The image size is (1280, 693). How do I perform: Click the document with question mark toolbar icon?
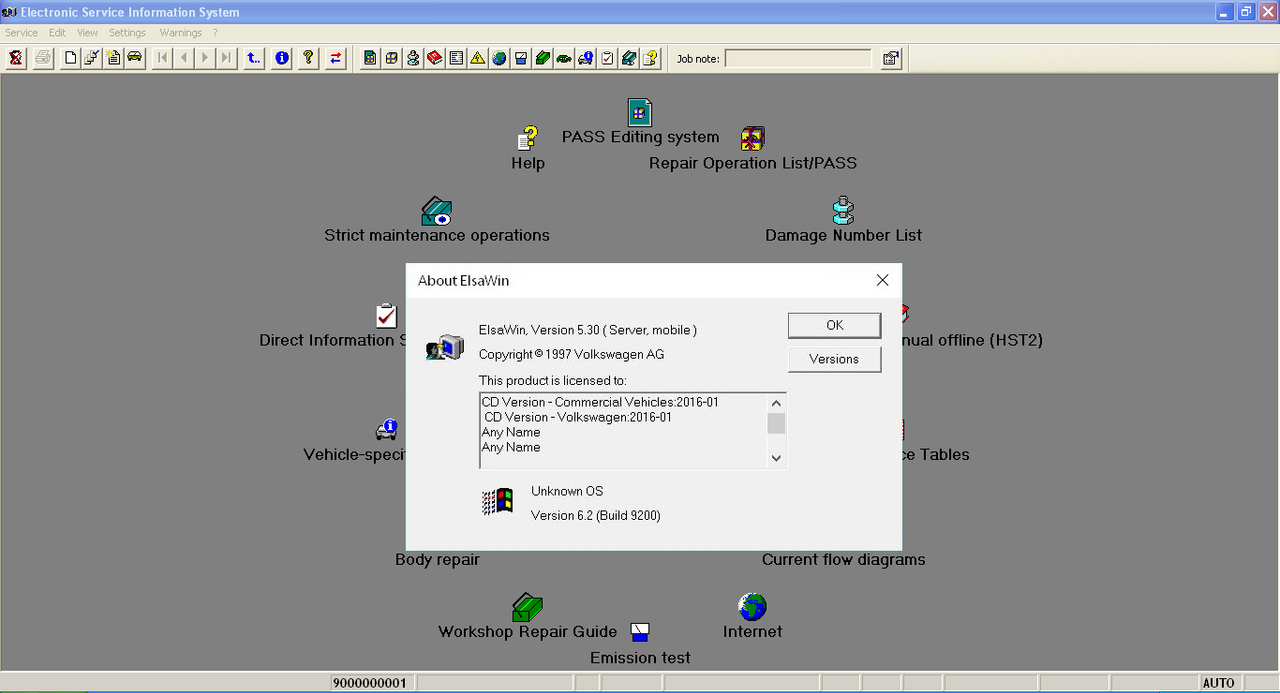point(651,58)
